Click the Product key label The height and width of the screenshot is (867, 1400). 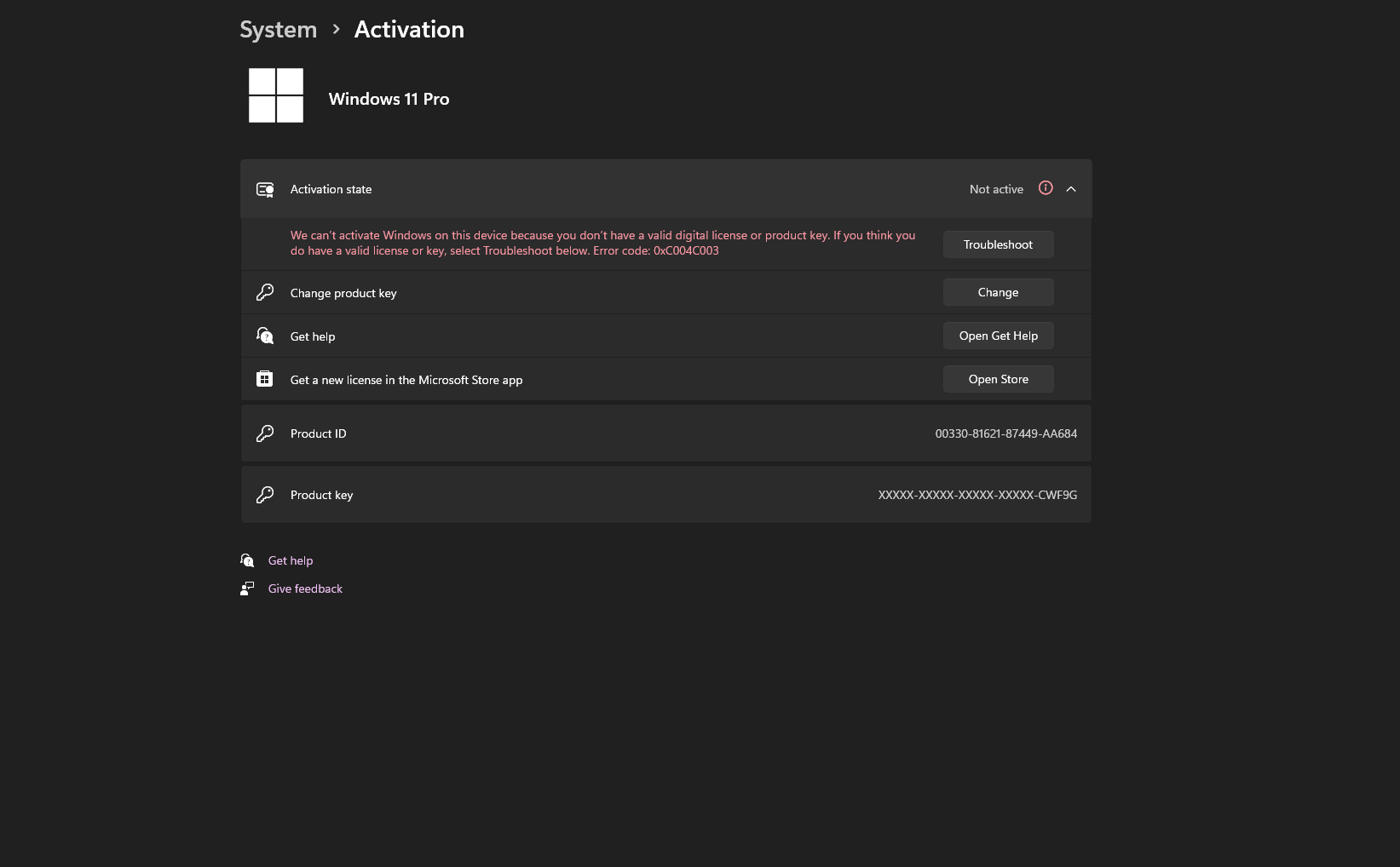click(321, 495)
